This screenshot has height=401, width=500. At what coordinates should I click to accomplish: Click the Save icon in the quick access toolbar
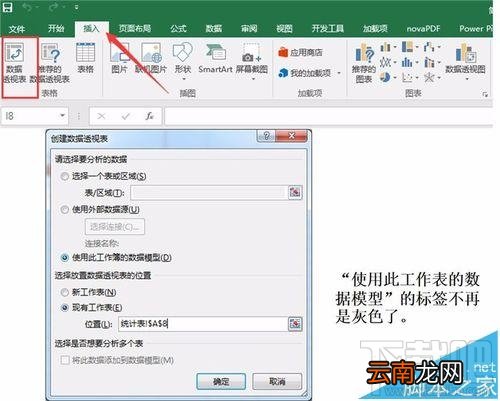click(7, 7)
